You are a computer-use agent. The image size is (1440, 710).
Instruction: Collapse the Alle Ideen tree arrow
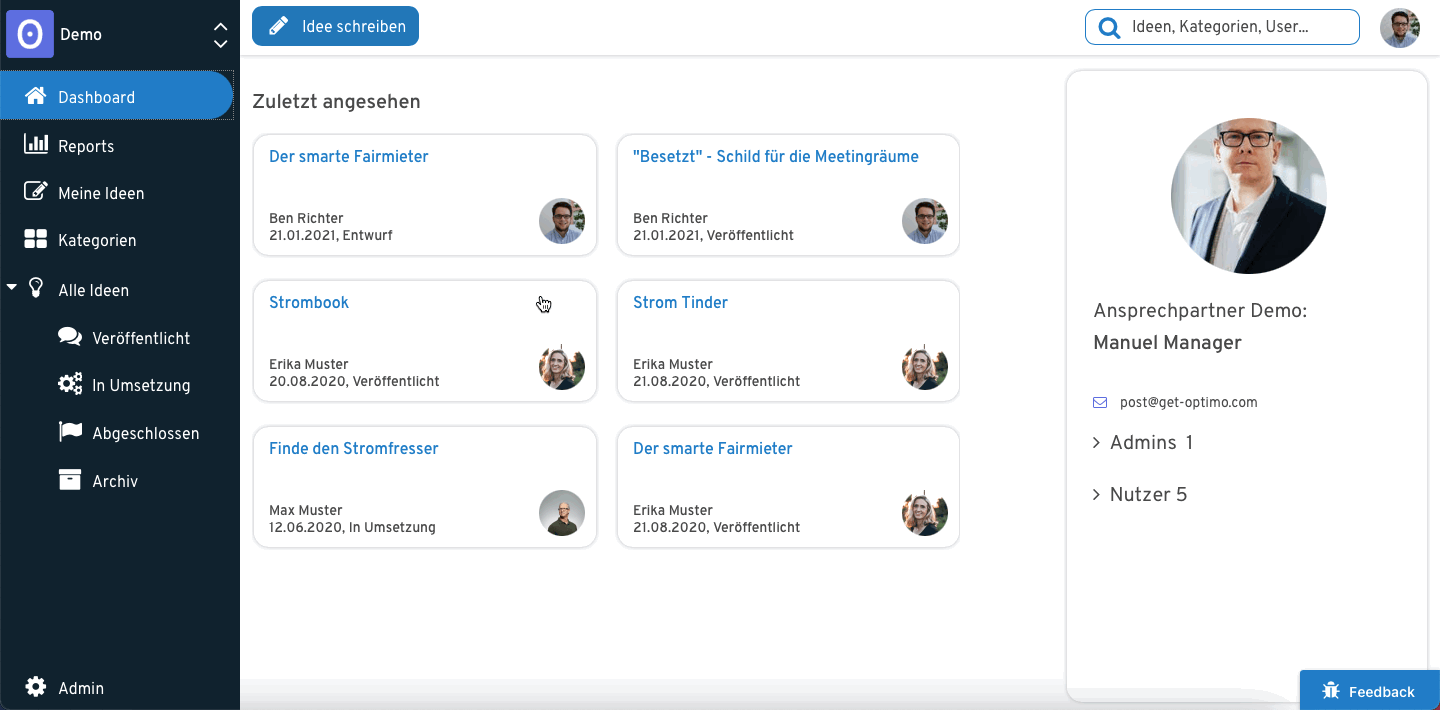point(12,288)
